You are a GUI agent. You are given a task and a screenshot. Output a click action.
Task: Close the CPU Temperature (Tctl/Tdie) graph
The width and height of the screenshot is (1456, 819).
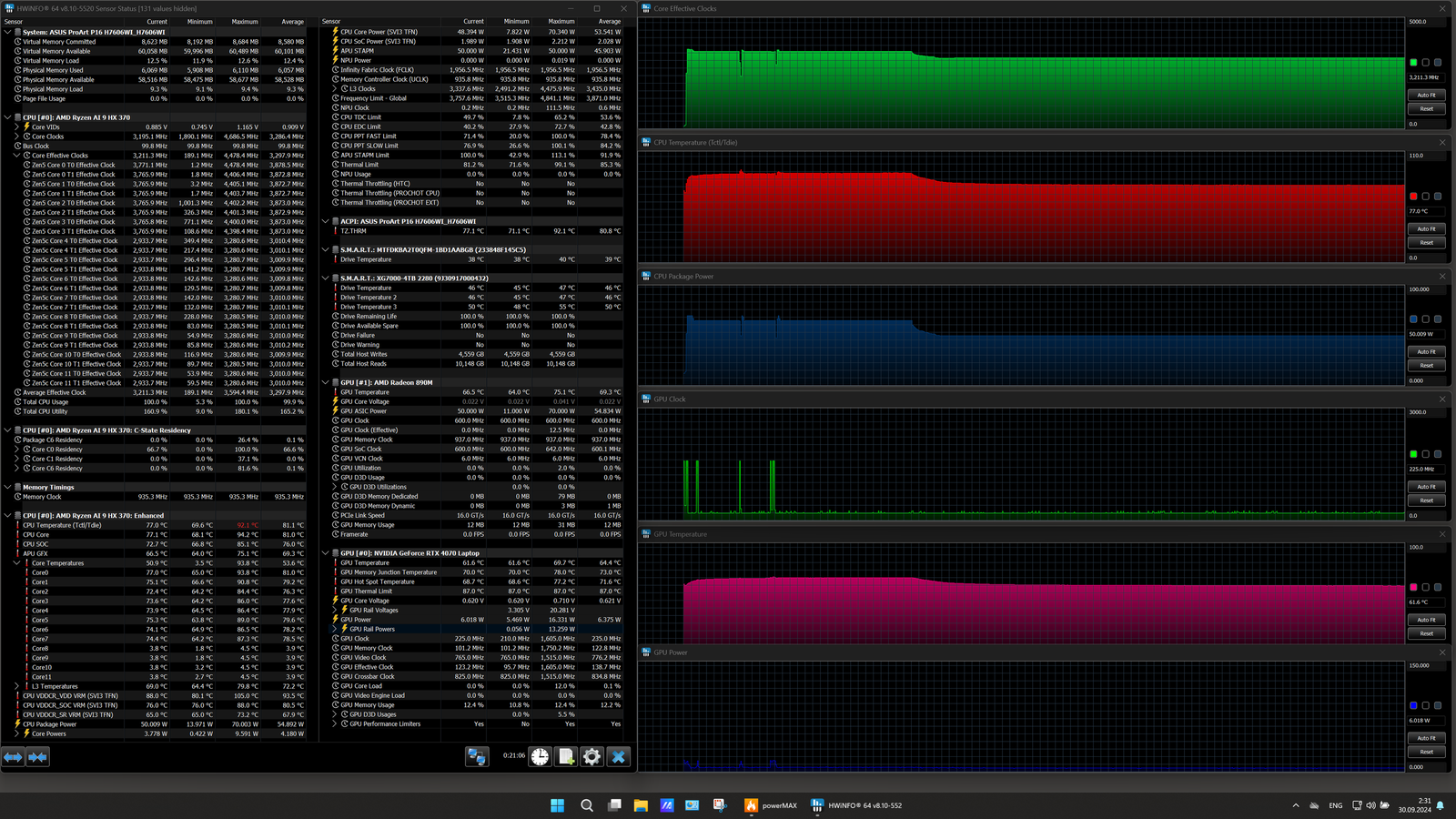1442,142
